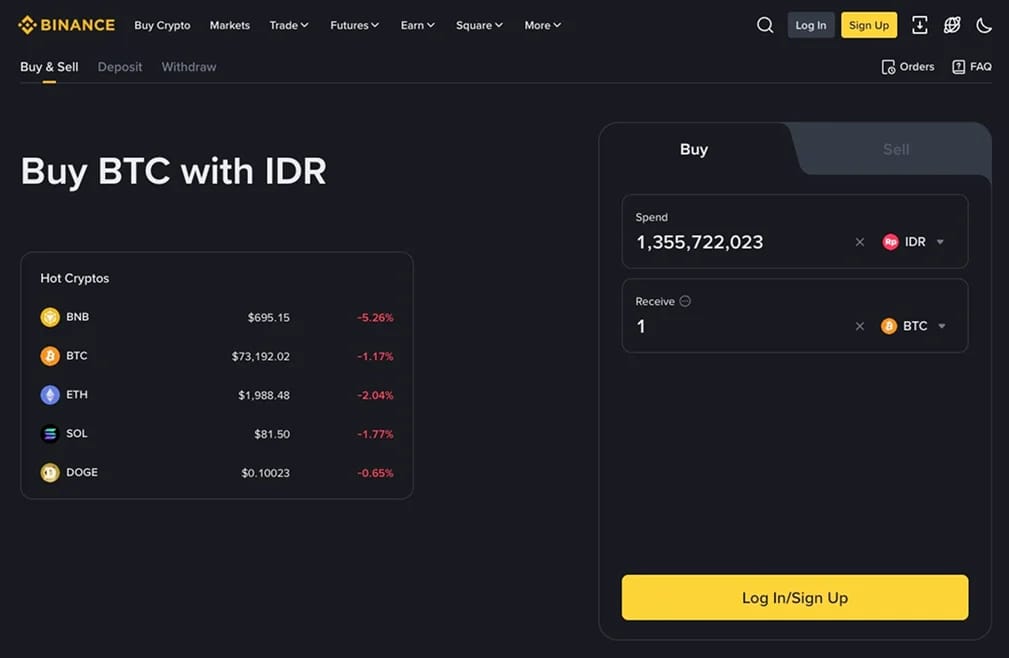Toggle dark mode moon icon
The width and height of the screenshot is (1009, 658).
984,25
